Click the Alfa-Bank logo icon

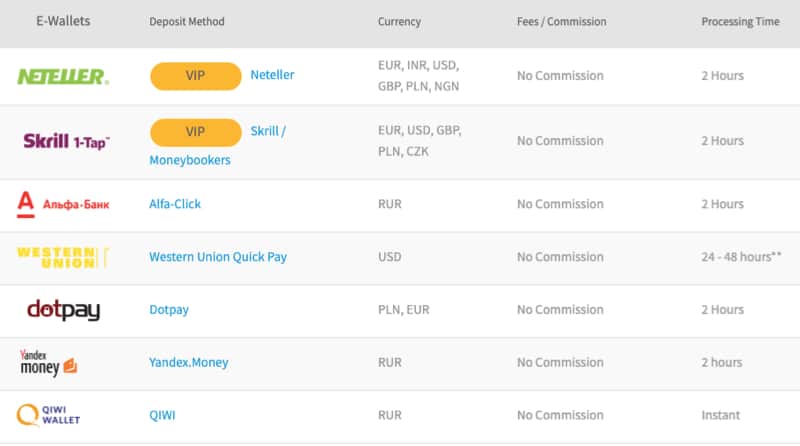click(x=63, y=204)
